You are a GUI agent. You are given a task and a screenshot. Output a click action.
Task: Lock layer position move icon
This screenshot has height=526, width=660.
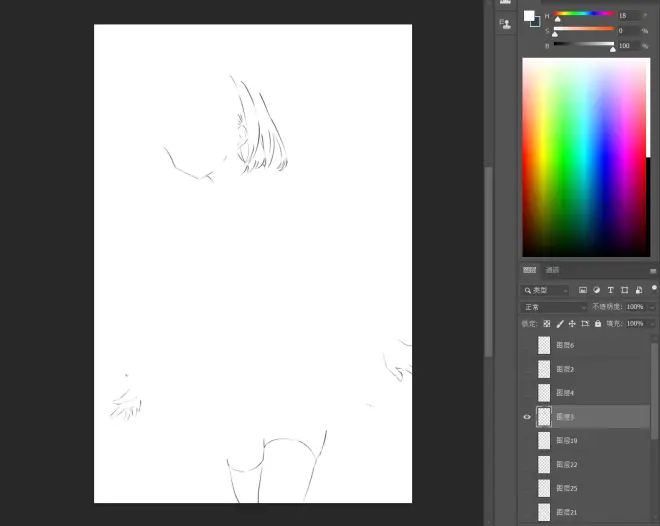coord(572,324)
